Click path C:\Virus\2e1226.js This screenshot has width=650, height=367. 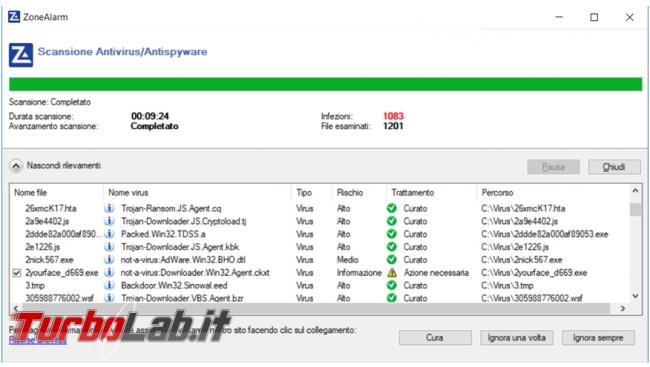pos(515,247)
